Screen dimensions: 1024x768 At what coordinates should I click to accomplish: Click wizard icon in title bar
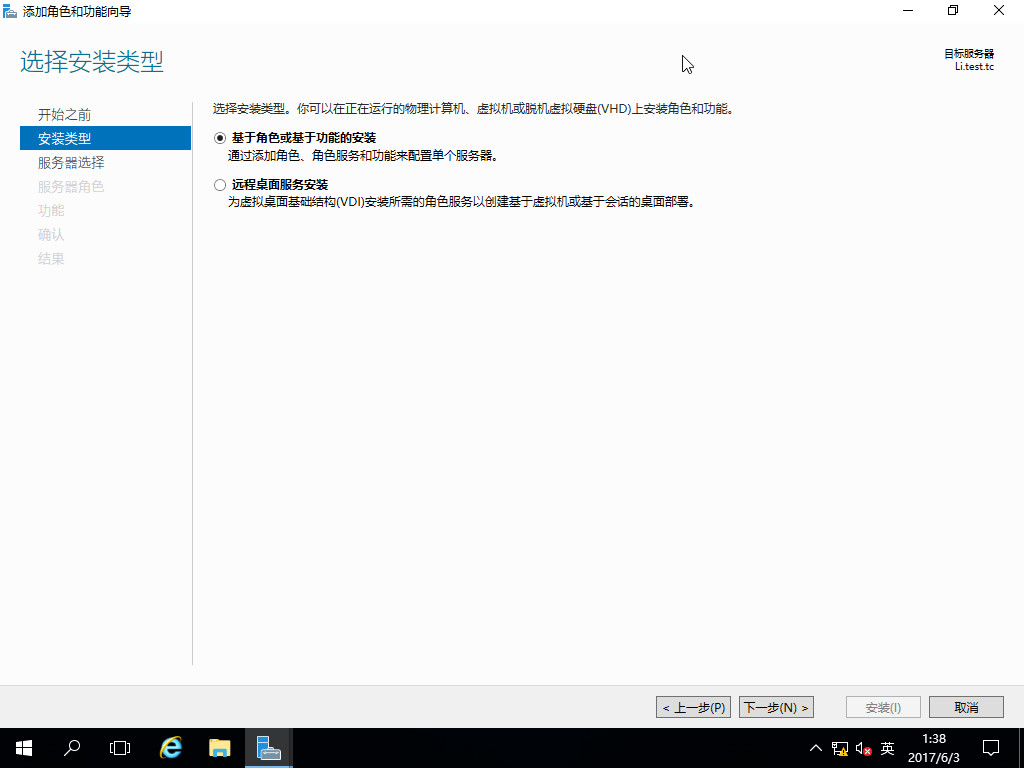point(10,11)
